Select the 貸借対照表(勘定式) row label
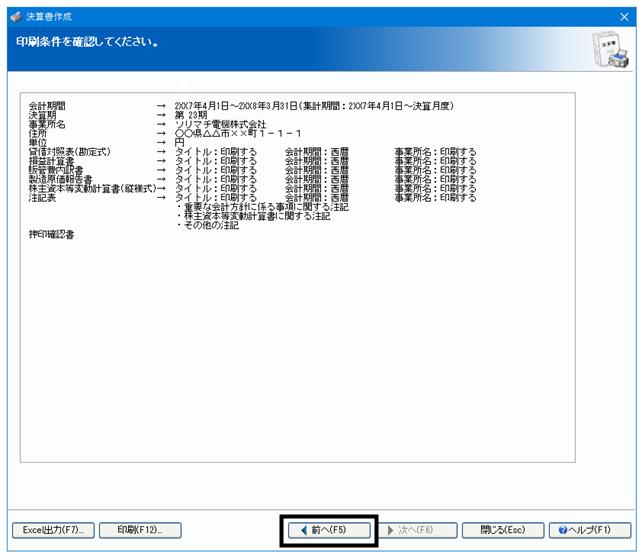The image size is (642, 556). (x=70, y=151)
